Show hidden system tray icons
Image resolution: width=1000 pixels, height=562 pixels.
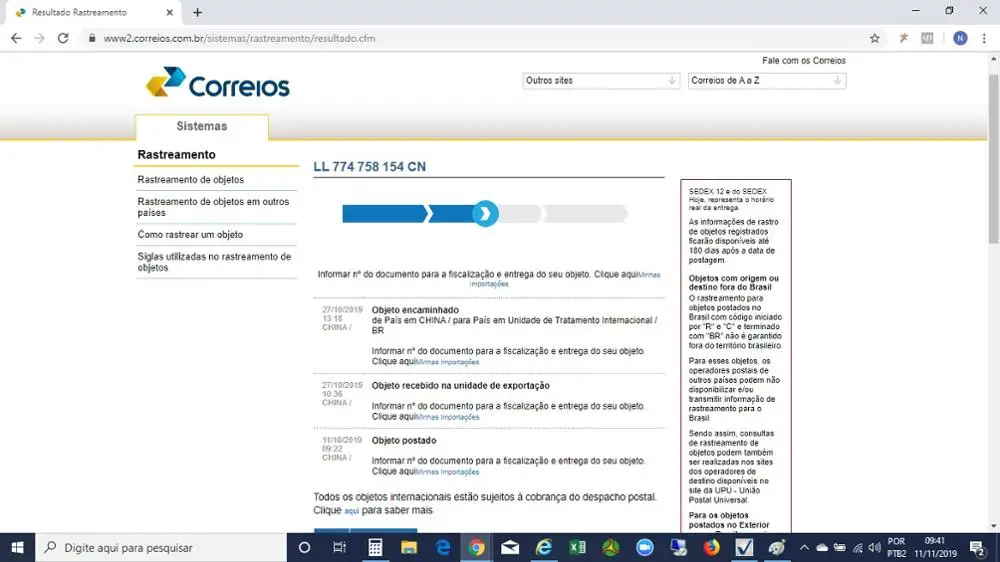pos(804,547)
